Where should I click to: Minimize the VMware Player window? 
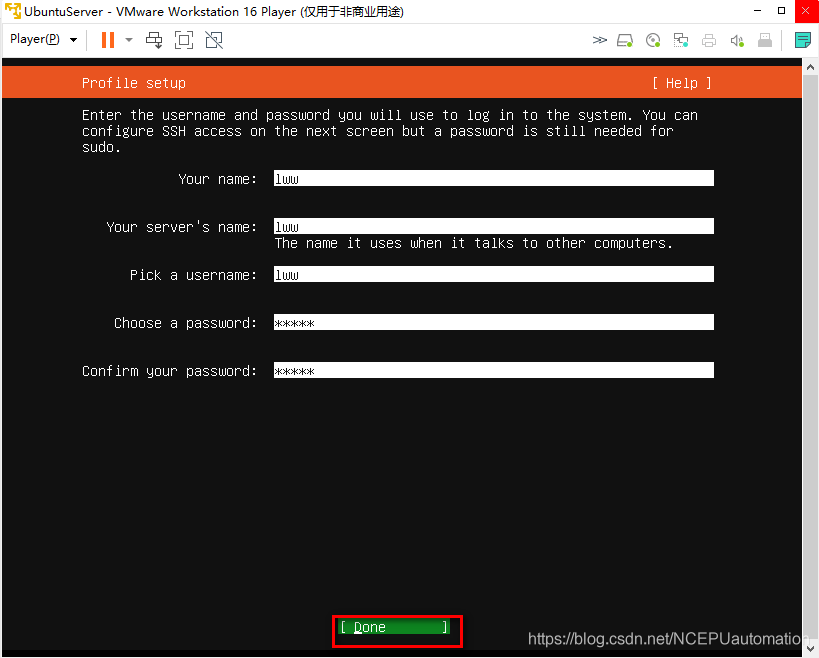click(757, 11)
